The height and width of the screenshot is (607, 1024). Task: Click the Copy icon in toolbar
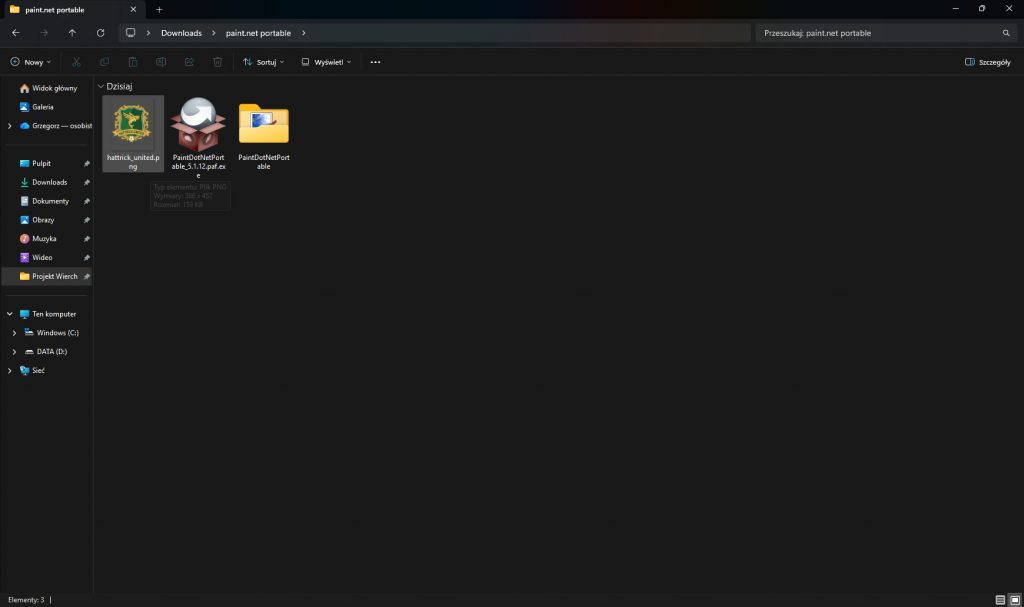pyautogui.click(x=105, y=62)
